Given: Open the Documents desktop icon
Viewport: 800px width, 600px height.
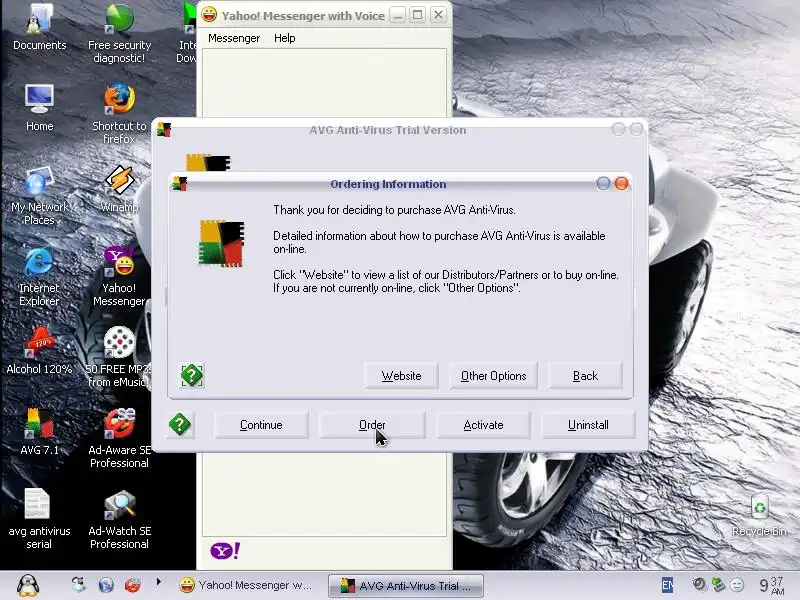Looking at the screenshot, I should [39, 26].
